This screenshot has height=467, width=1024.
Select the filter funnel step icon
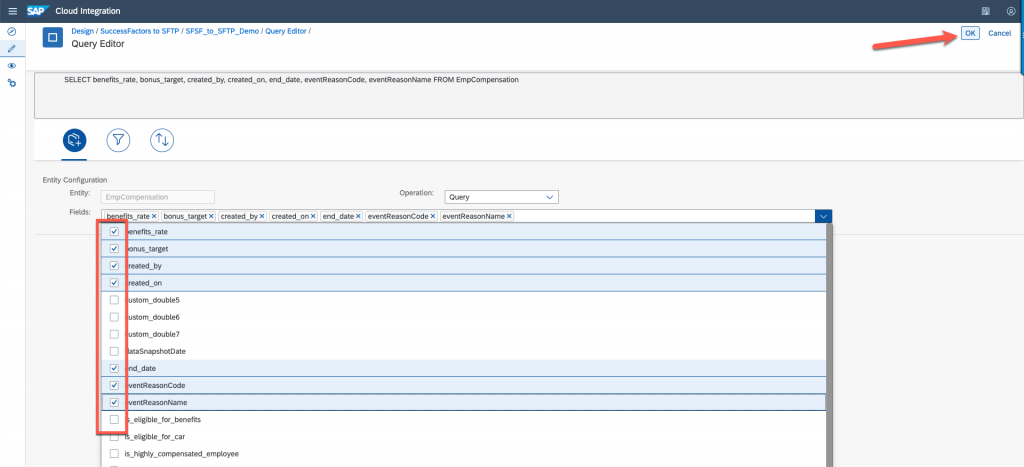[118, 140]
